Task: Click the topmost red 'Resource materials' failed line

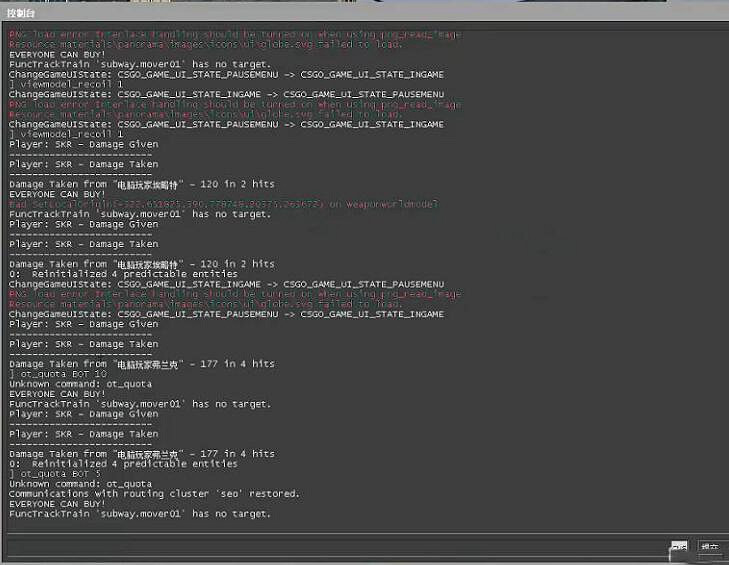Action: pos(205,45)
